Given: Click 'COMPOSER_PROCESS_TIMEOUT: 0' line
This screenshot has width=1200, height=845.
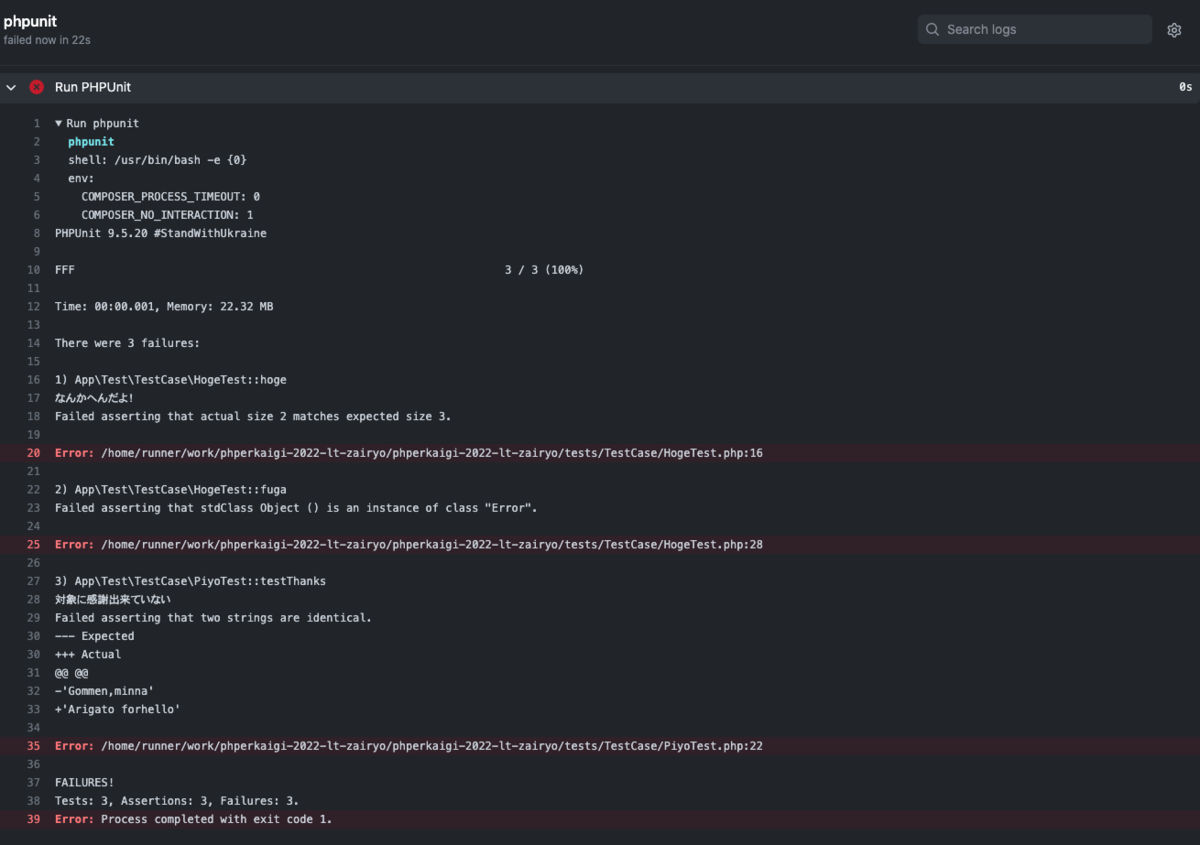Looking at the screenshot, I should point(171,197).
